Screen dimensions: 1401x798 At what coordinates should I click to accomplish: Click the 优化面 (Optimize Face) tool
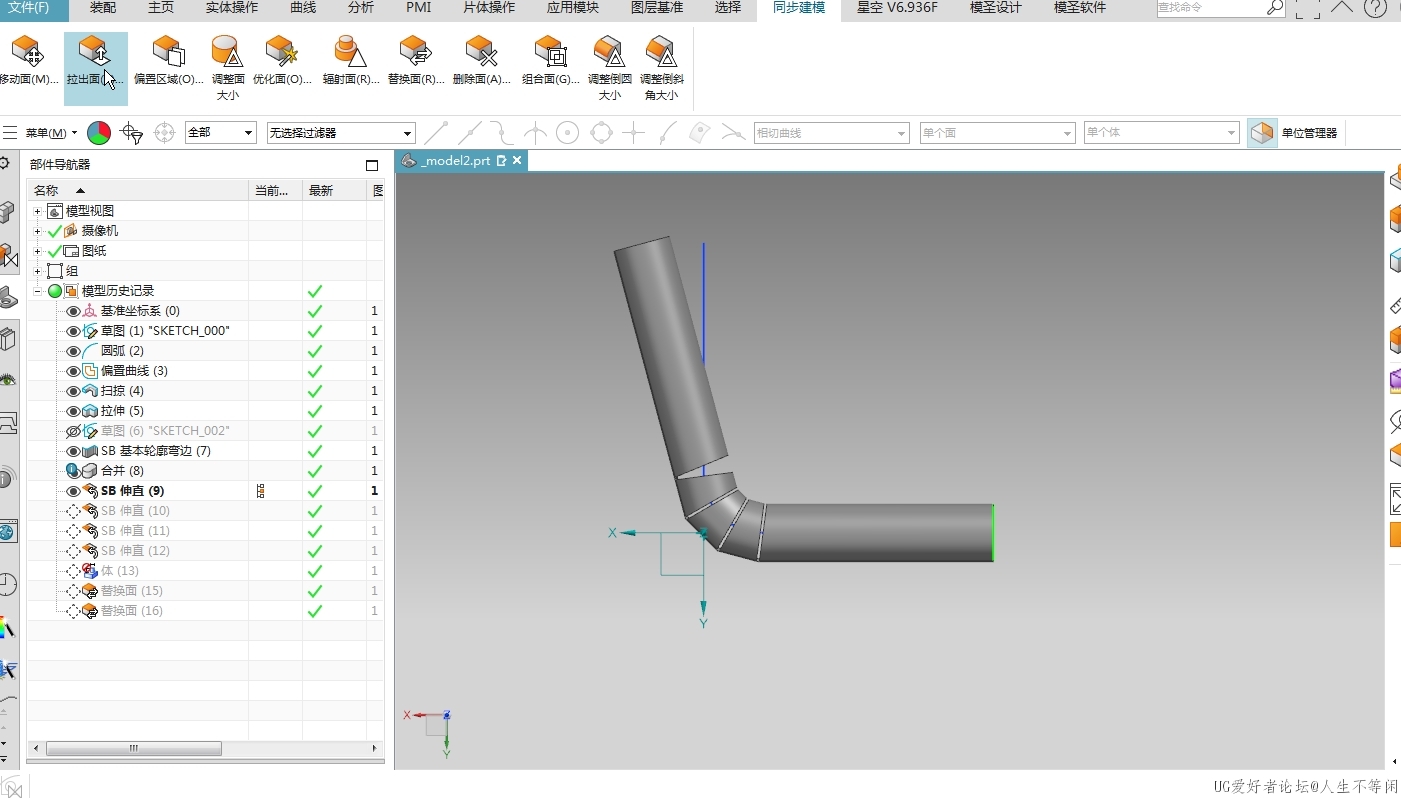[282, 62]
